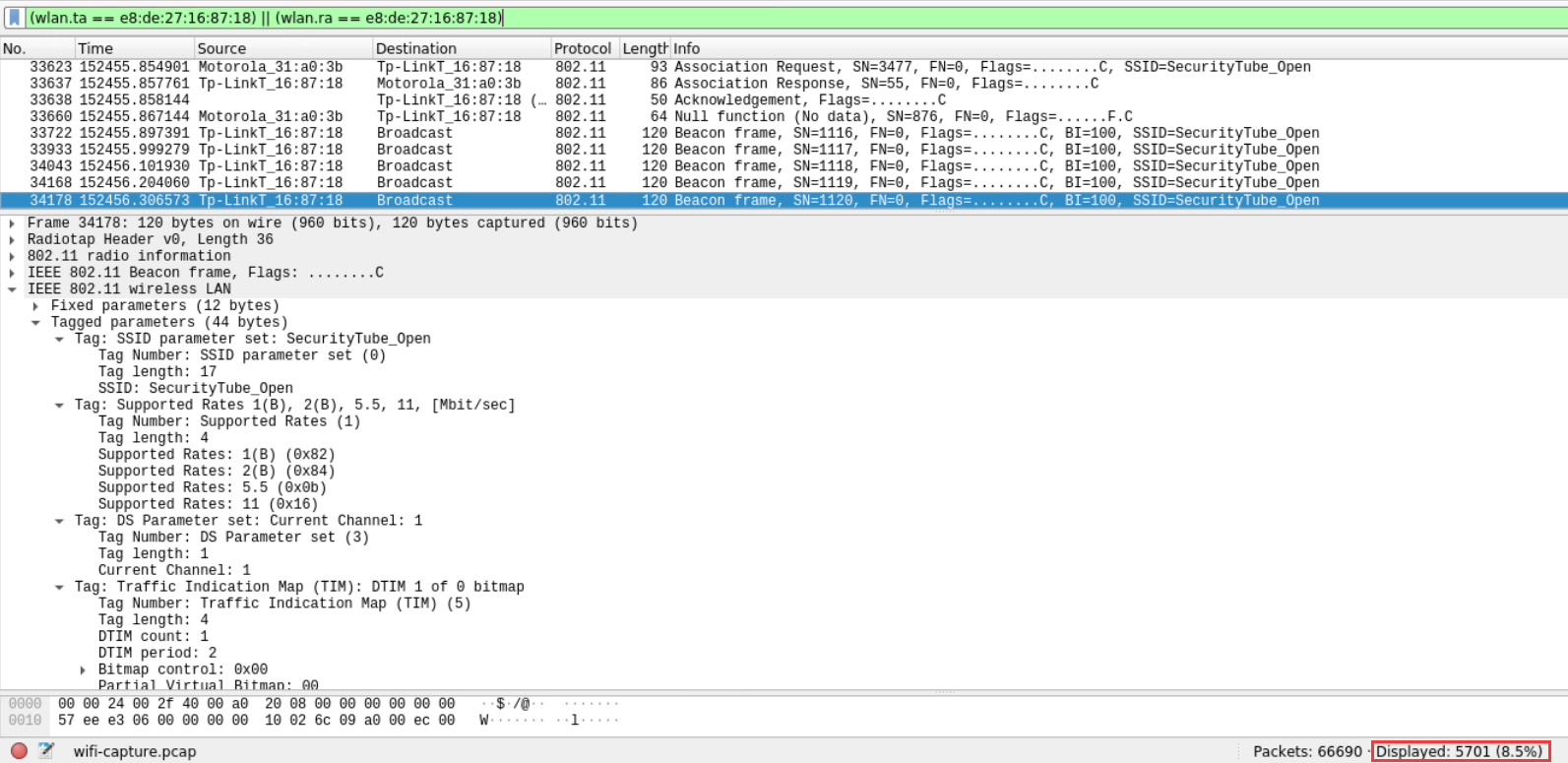Select packet 34168 Beacon frame row
Image resolution: width=1568 pixels, height=763 pixels.
click(x=784, y=182)
